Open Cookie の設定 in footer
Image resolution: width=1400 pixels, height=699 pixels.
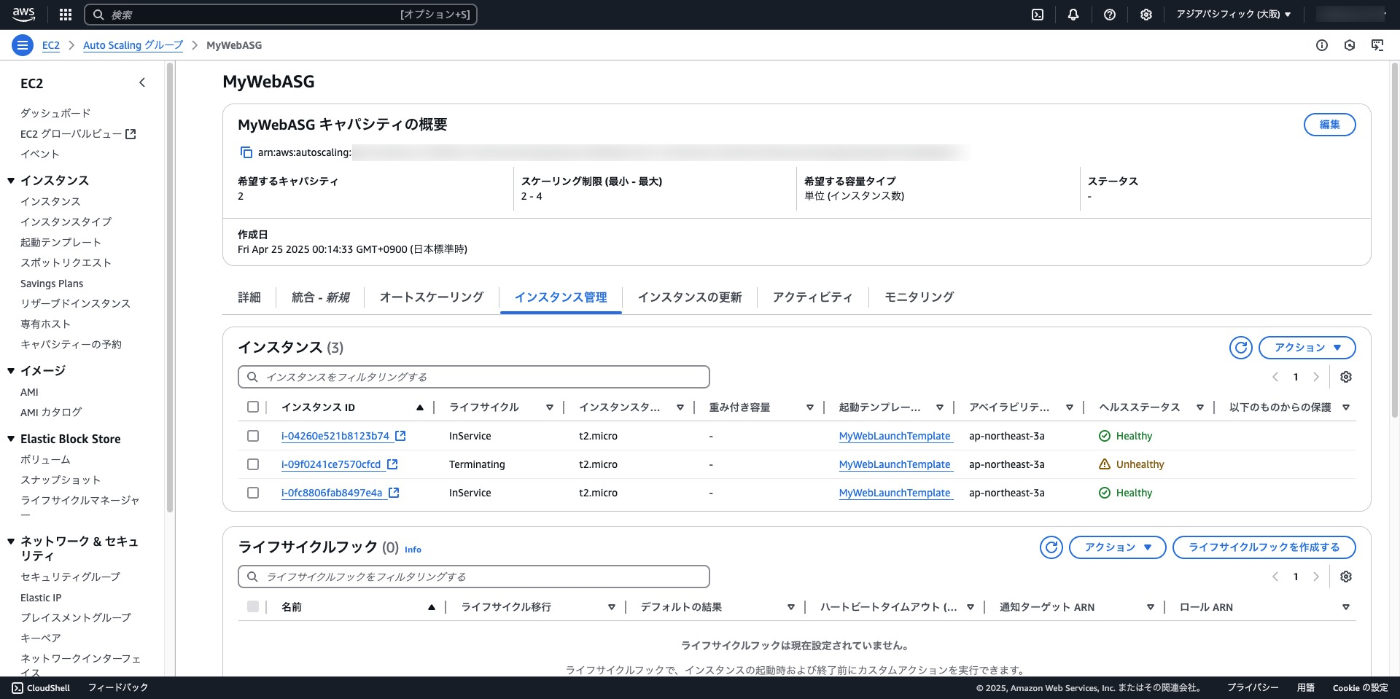click(x=1360, y=688)
